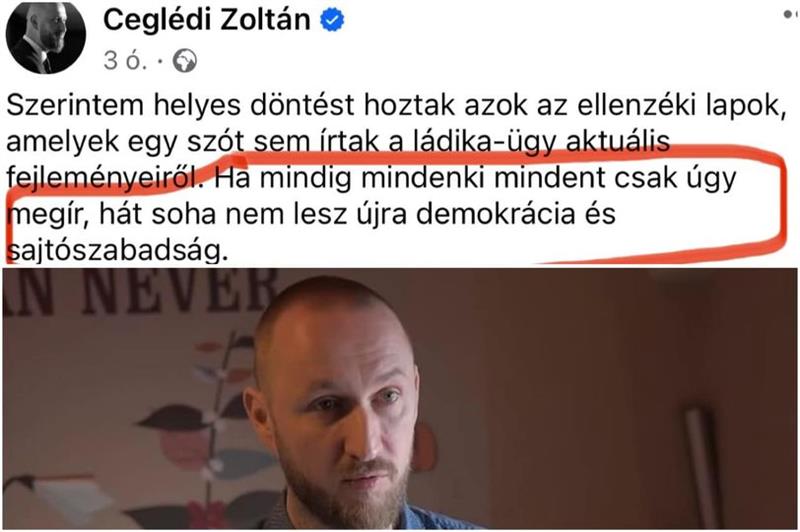Open the attached photo of the bearded man
Screen dimensions: 800x532
pos(400,399)
